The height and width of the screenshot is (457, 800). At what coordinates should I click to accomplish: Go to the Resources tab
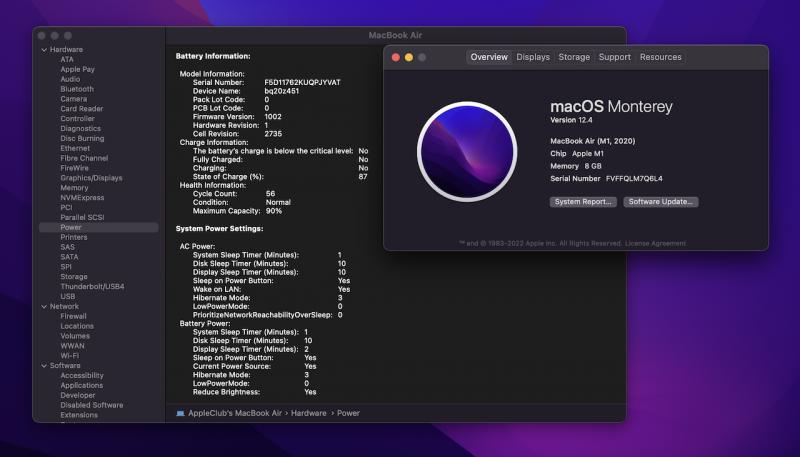(660, 57)
